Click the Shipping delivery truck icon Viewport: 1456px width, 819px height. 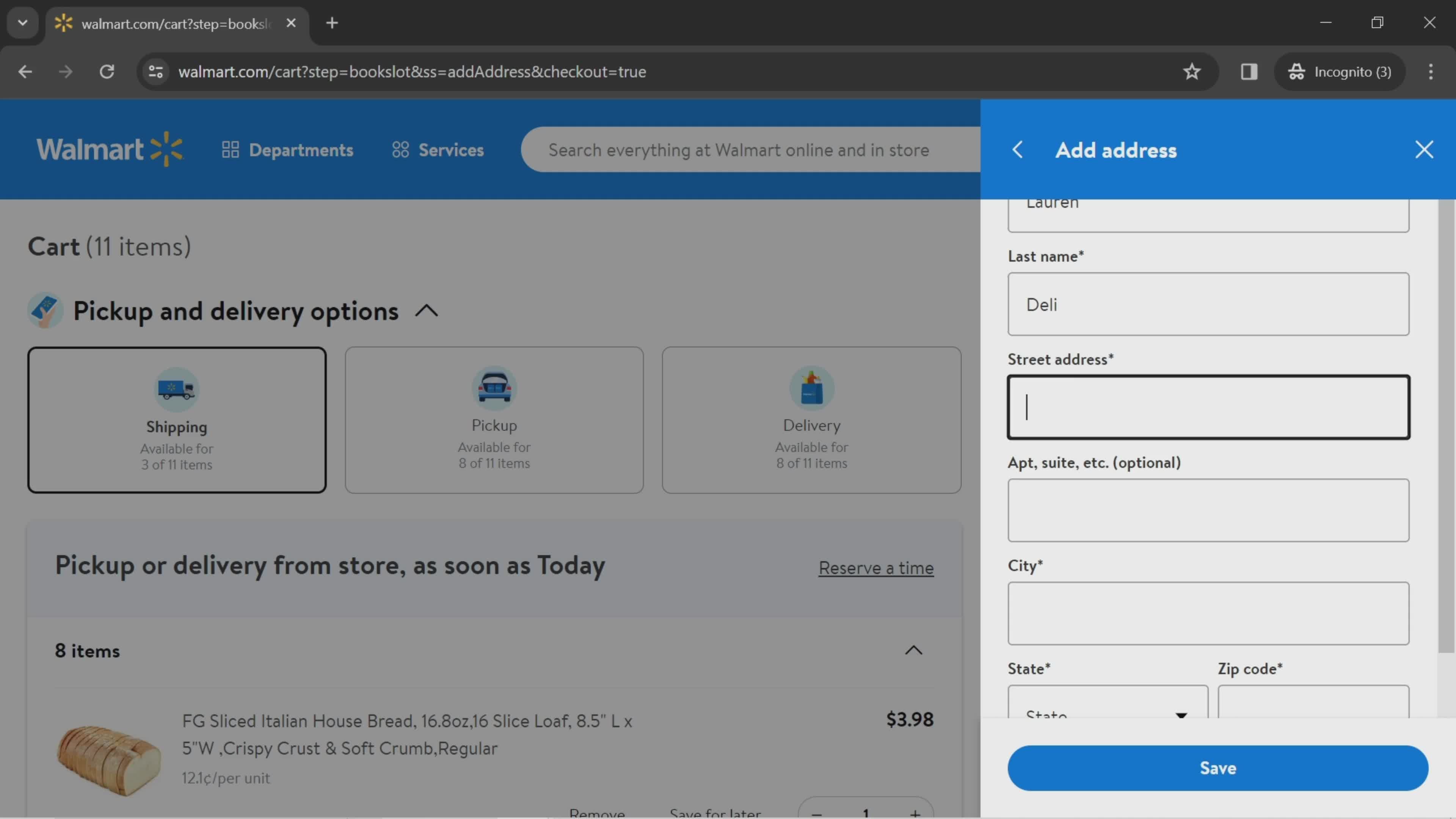pos(175,390)
